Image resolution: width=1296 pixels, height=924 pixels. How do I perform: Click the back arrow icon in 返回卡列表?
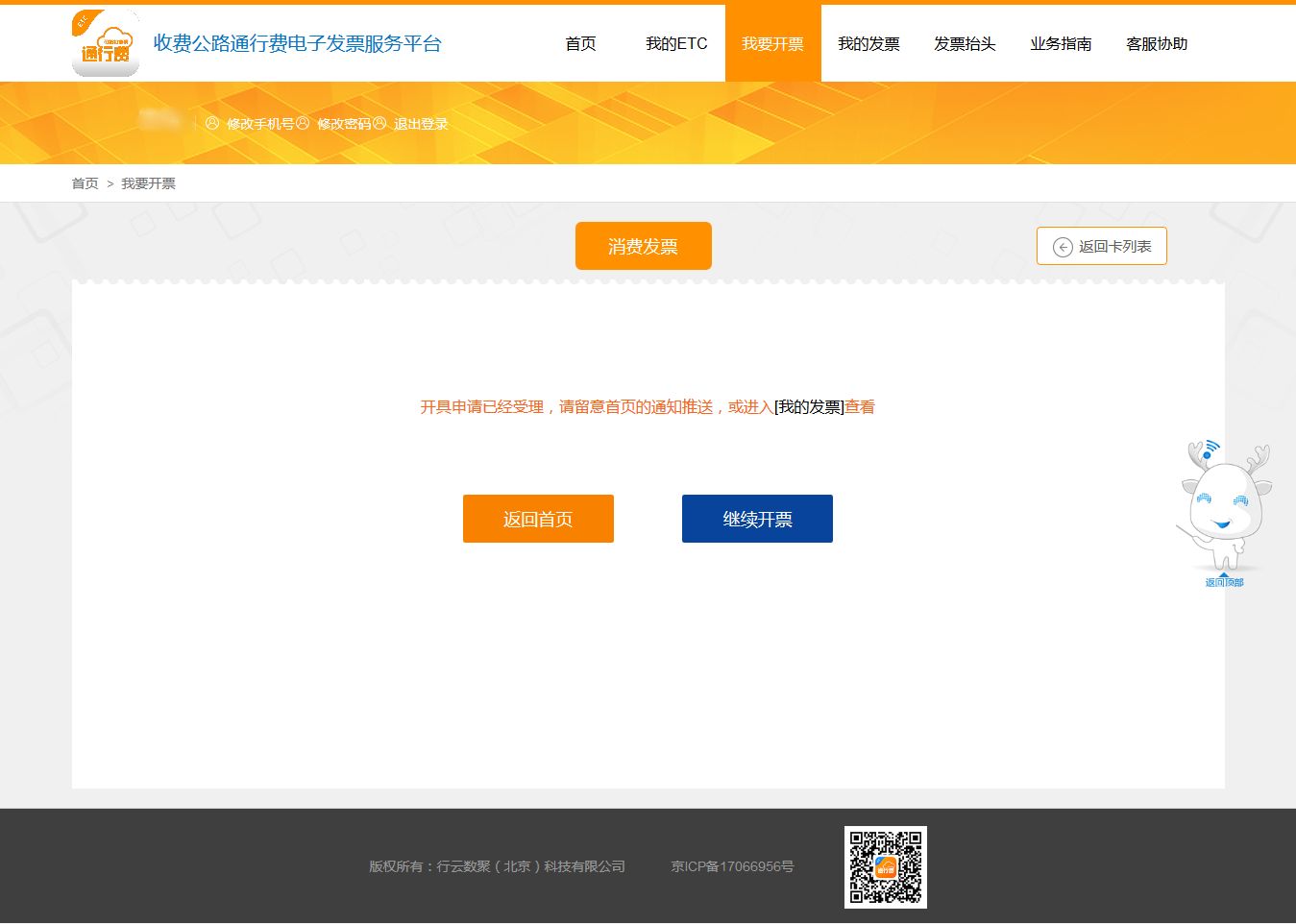1063,247
